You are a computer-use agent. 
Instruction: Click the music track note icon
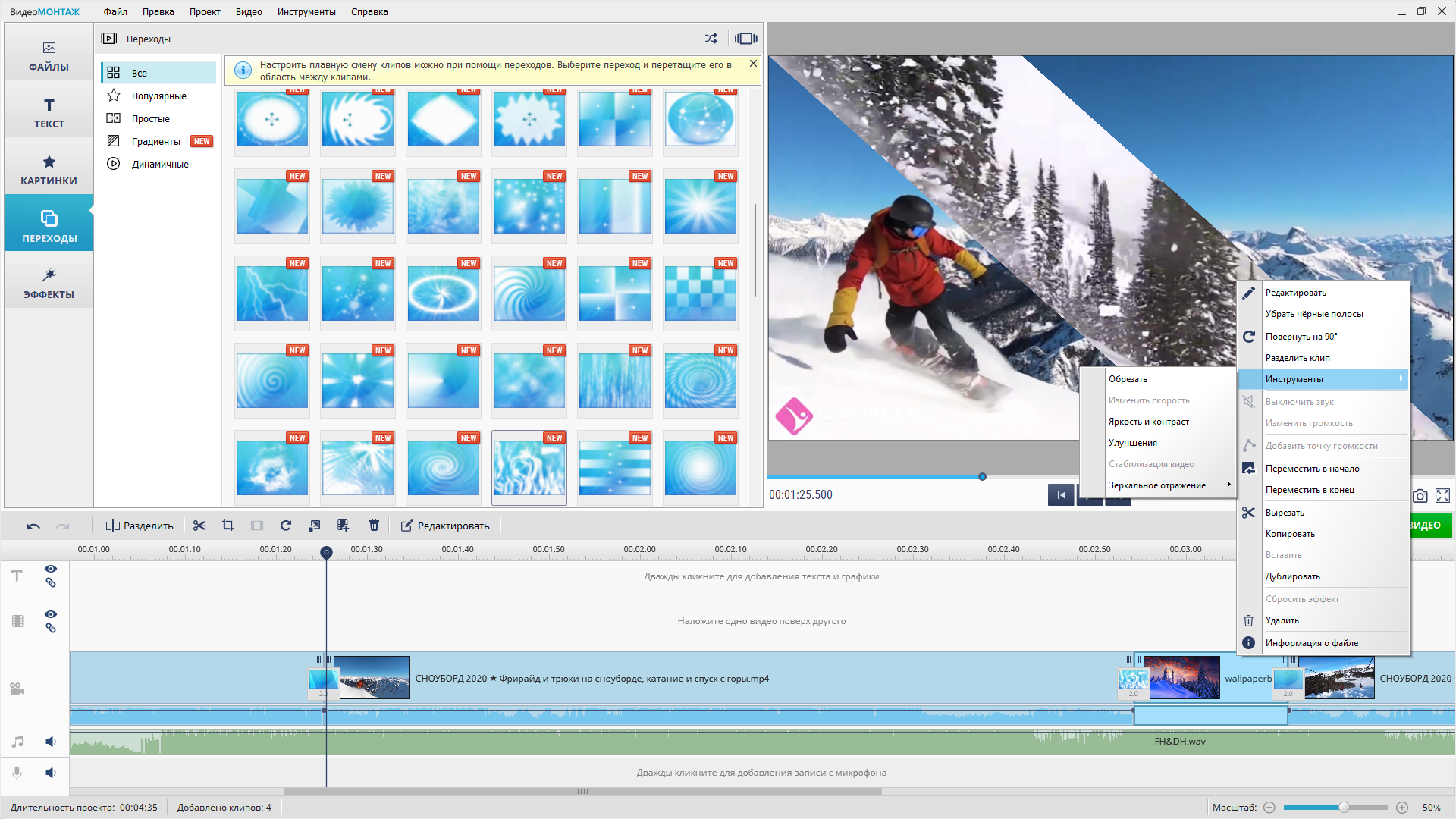tap(17, 742)
